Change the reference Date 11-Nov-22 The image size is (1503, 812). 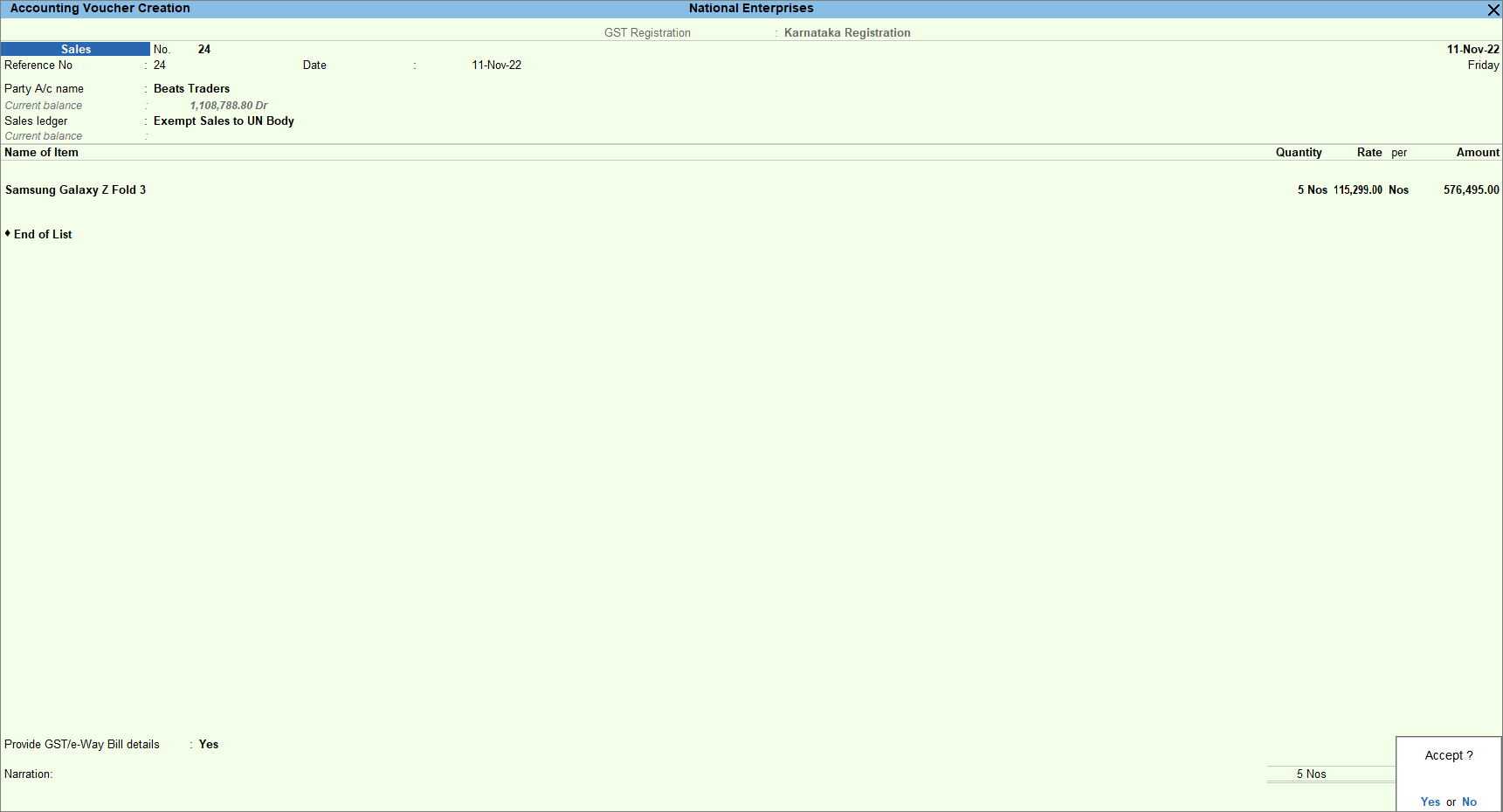tap(497, 65)
